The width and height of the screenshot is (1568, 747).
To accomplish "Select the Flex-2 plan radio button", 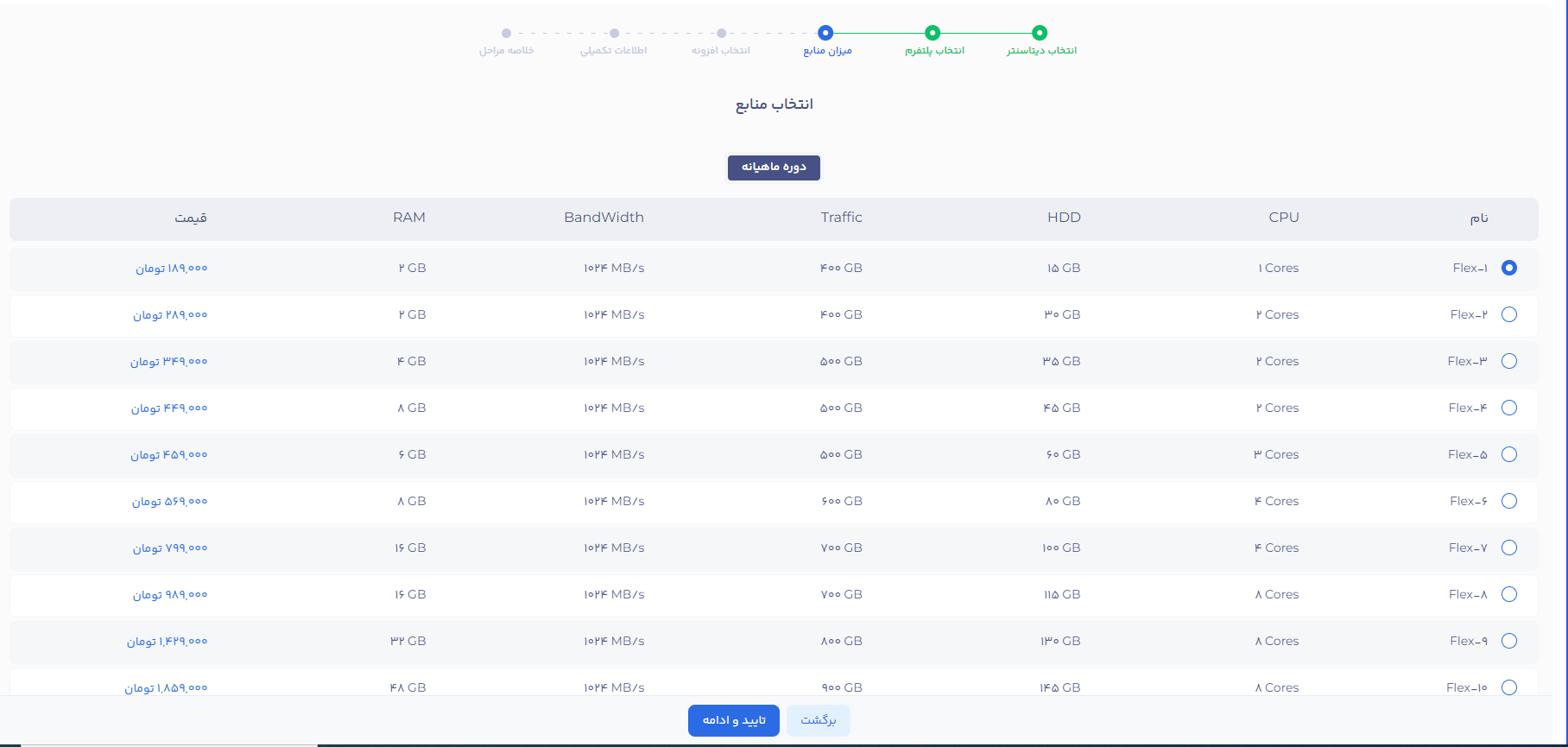I will point(1508,314).
